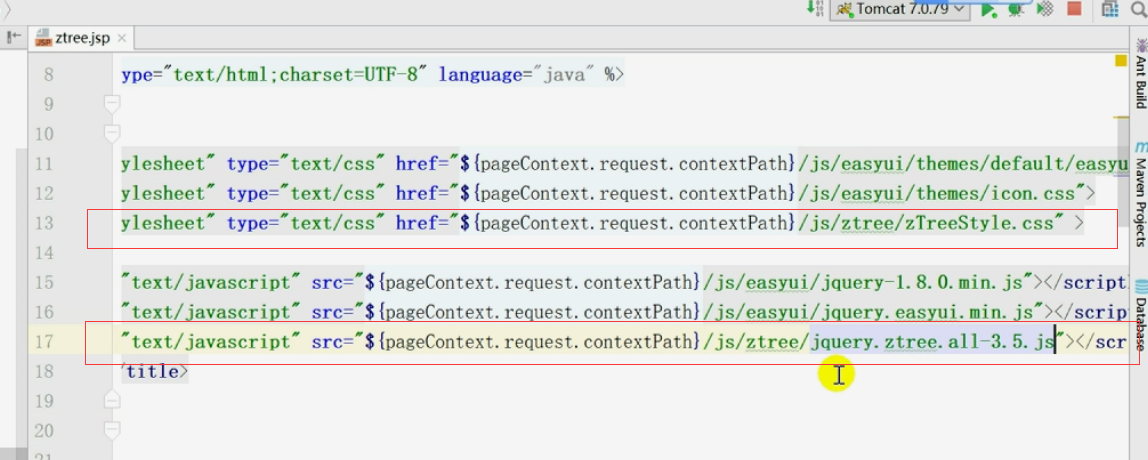The width and height of the screenshot is (1148, 460).
Task: Click the title tag on line 18
Action: coord(152,371)
